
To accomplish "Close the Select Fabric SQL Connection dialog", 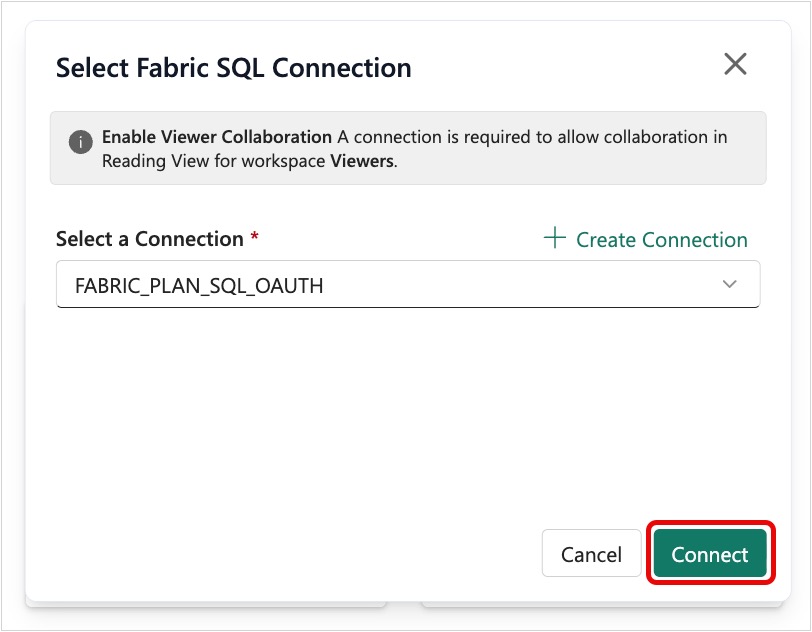I will [x=735, y=64].
